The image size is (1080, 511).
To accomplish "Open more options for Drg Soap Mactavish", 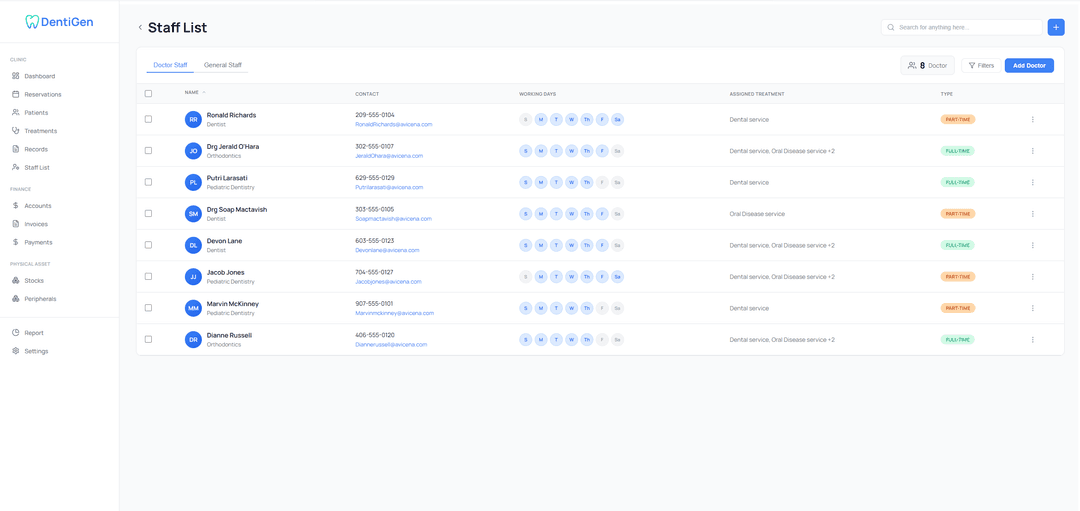I will pyautogui.click(x=1032, y=214).
